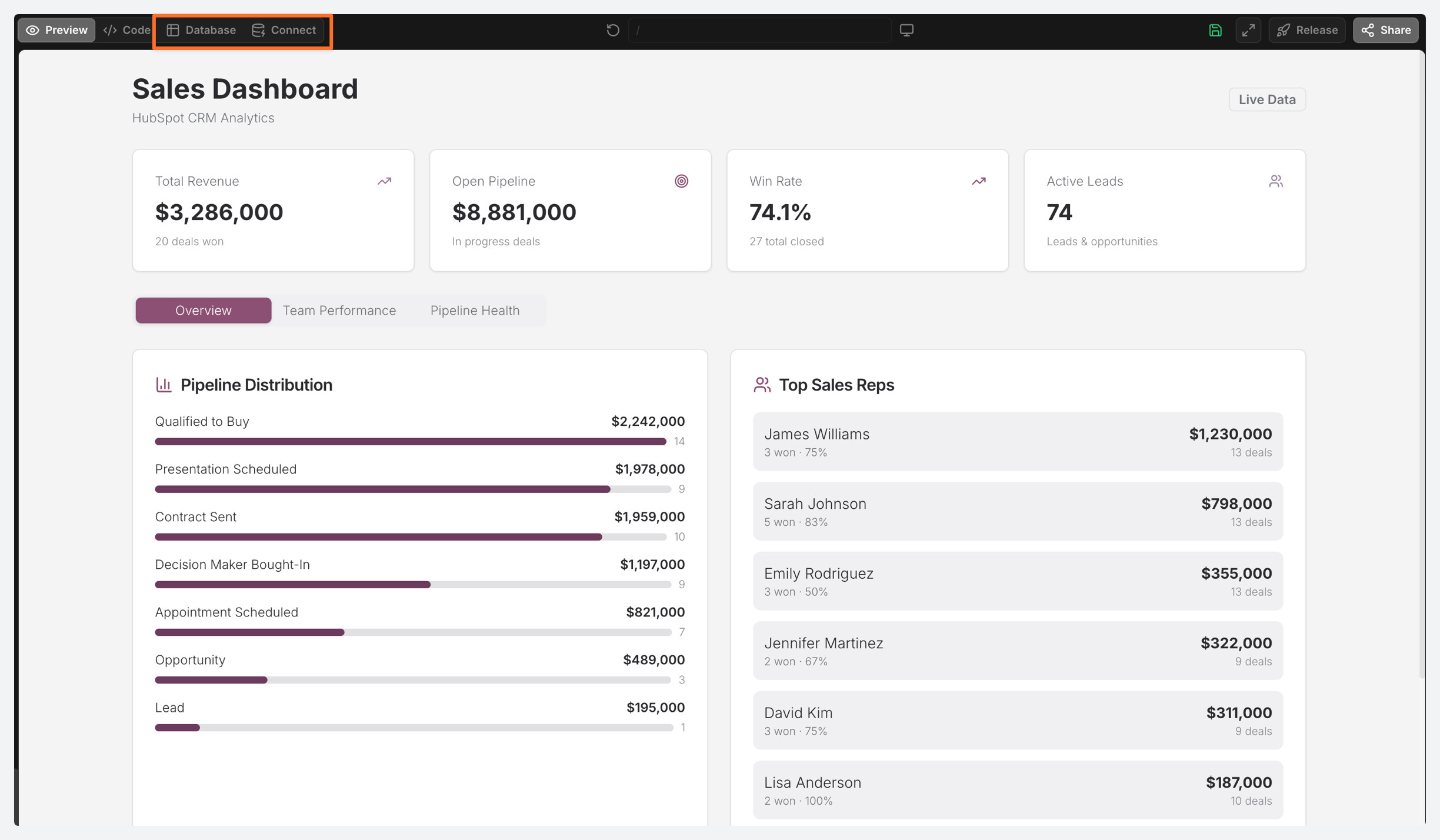Click the reload preview icon
This screenshot has height=840, width=1440.
[x=612, y=30]
